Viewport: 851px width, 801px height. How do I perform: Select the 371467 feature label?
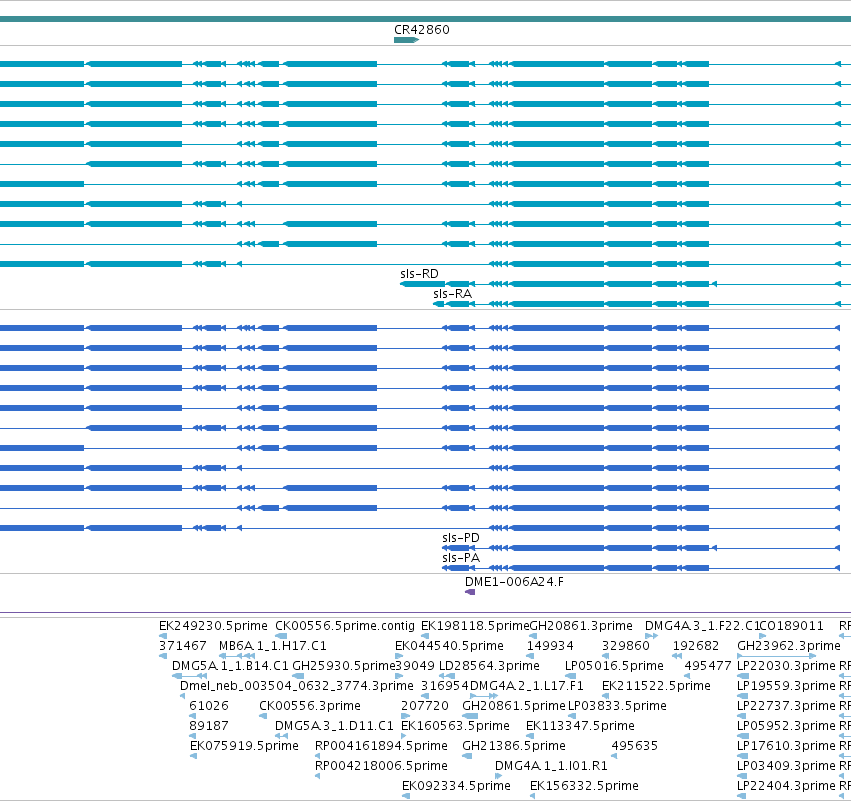point(182,646)
